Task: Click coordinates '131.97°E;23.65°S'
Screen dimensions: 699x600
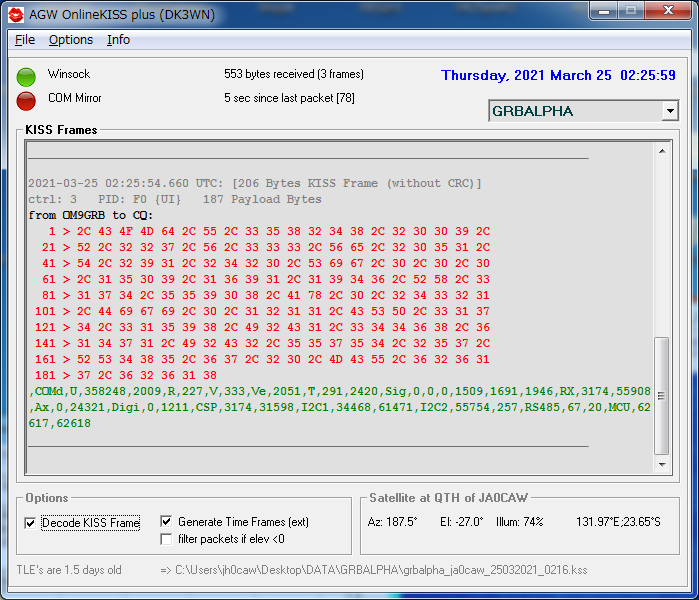Action: pos(618,522)
